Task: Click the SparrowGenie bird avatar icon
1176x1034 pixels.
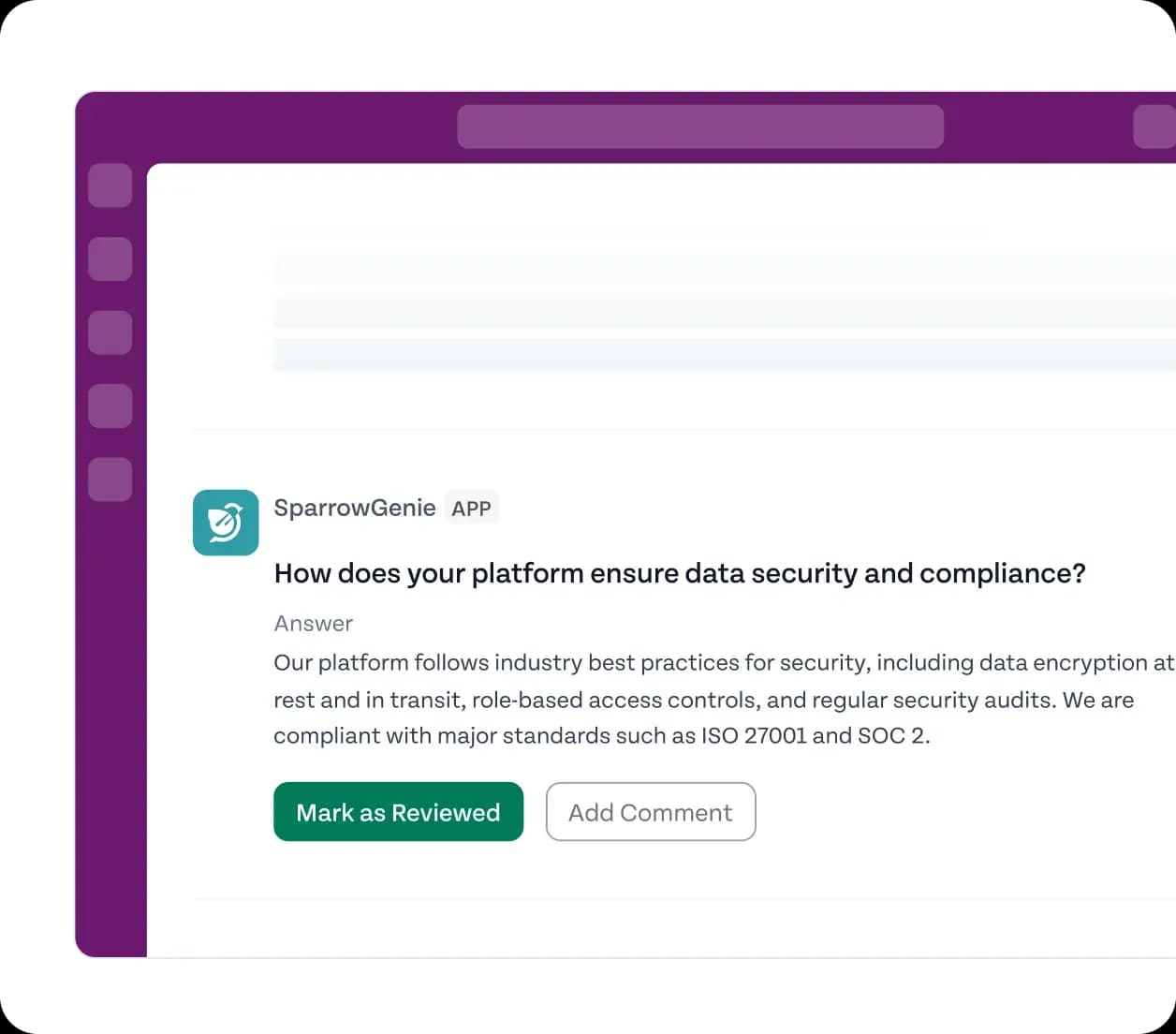Action: (x=226, y=523)
